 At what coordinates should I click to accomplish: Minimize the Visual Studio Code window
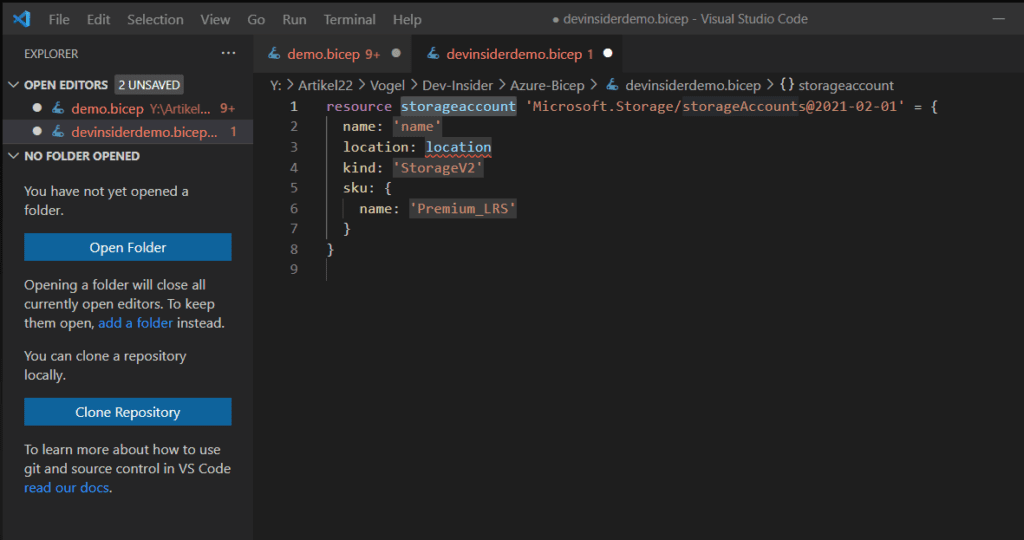click(x=999, y=19)
